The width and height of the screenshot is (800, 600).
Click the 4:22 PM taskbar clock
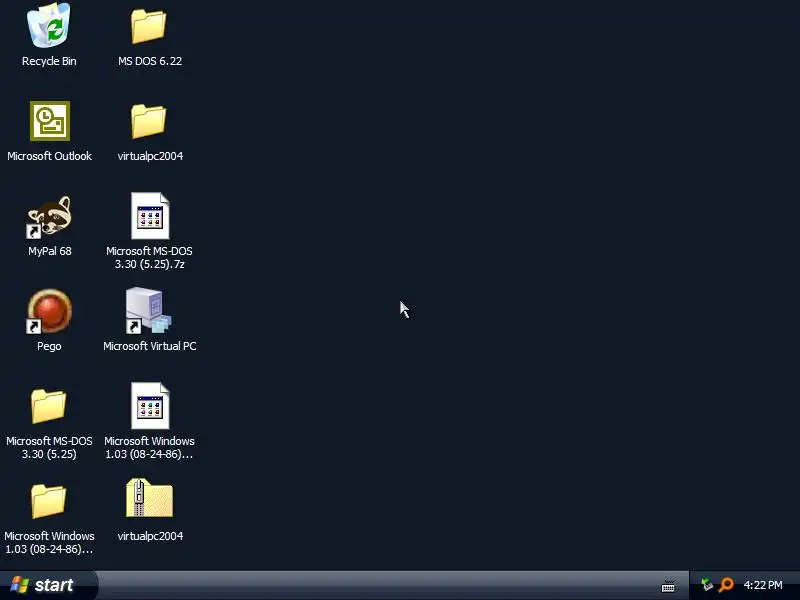click(x=763, y=585)
